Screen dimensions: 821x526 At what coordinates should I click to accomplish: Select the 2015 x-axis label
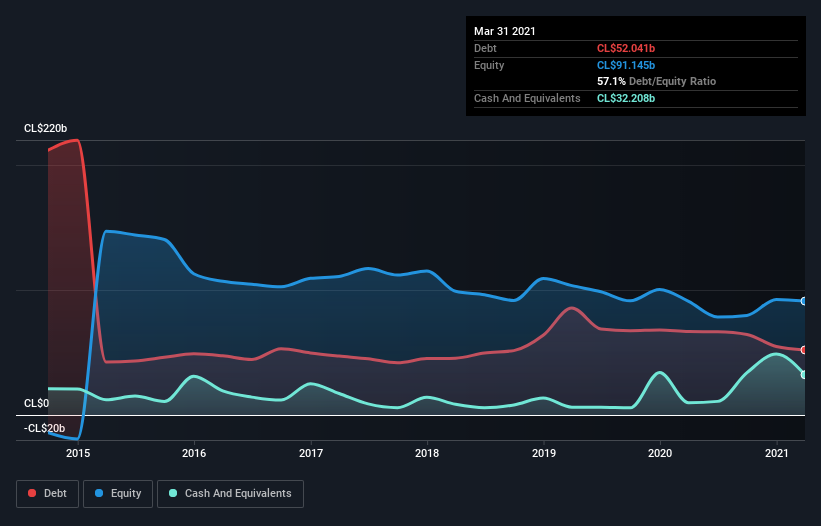point(77,453)
